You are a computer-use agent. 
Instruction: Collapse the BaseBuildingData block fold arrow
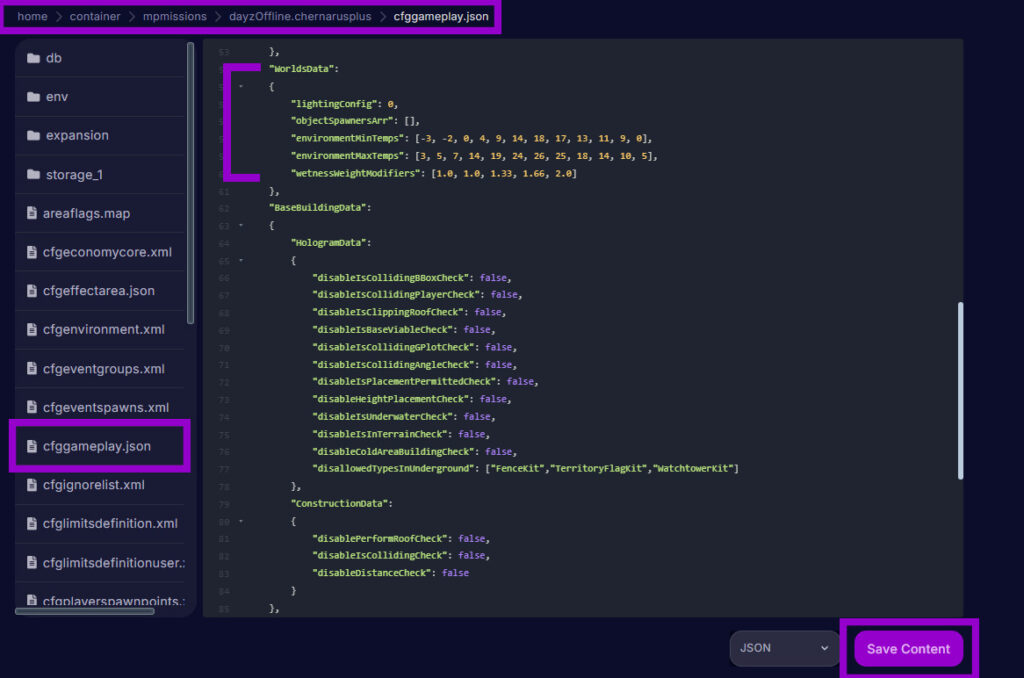(x=241, y=225)
